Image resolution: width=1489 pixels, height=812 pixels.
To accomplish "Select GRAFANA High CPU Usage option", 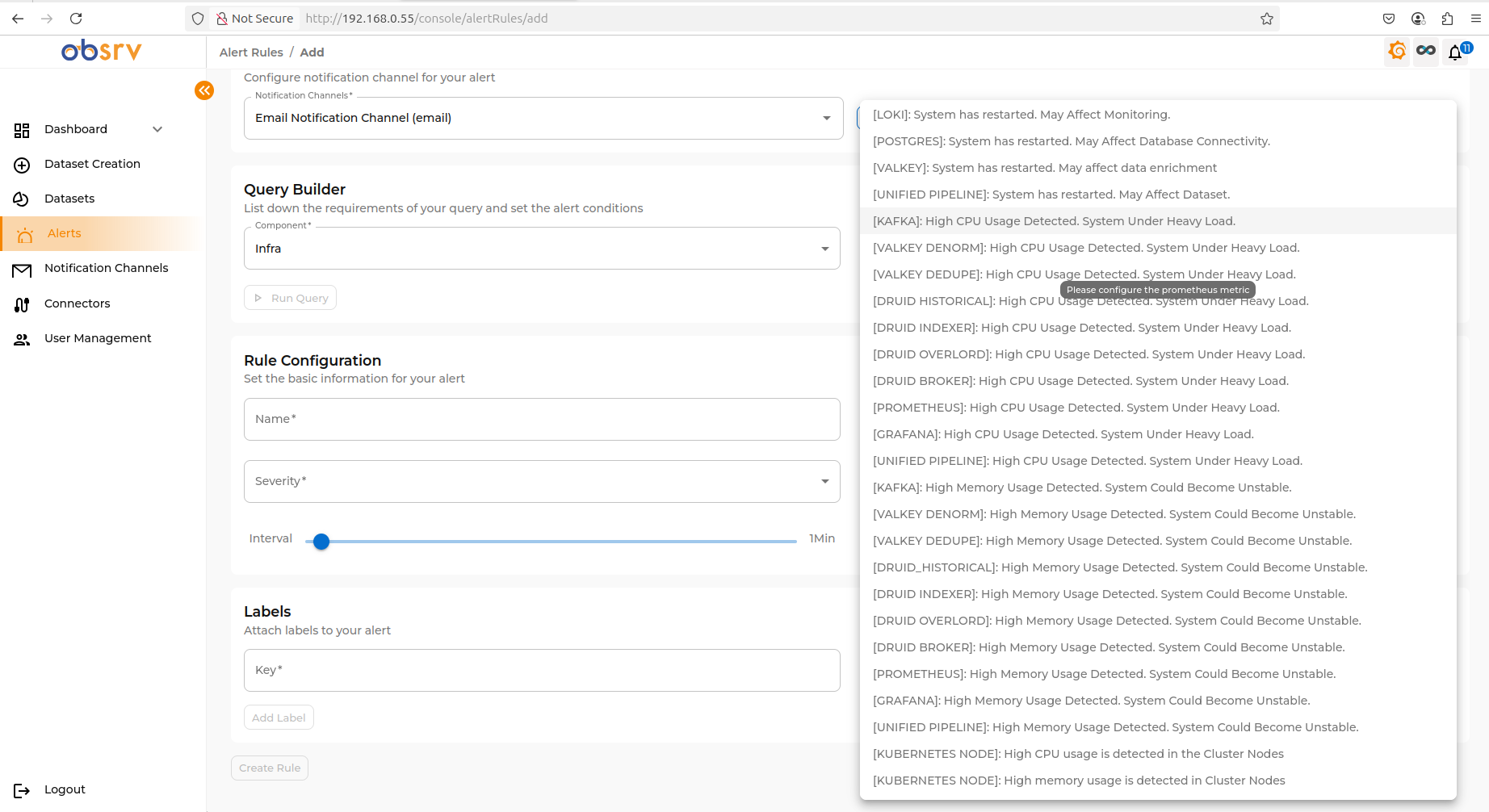I will [1158, 434].
